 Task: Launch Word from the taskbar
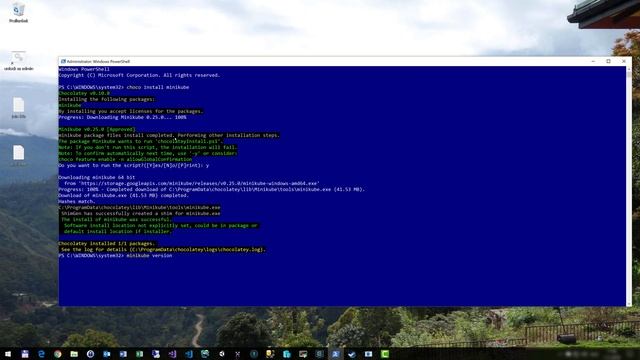123,354
